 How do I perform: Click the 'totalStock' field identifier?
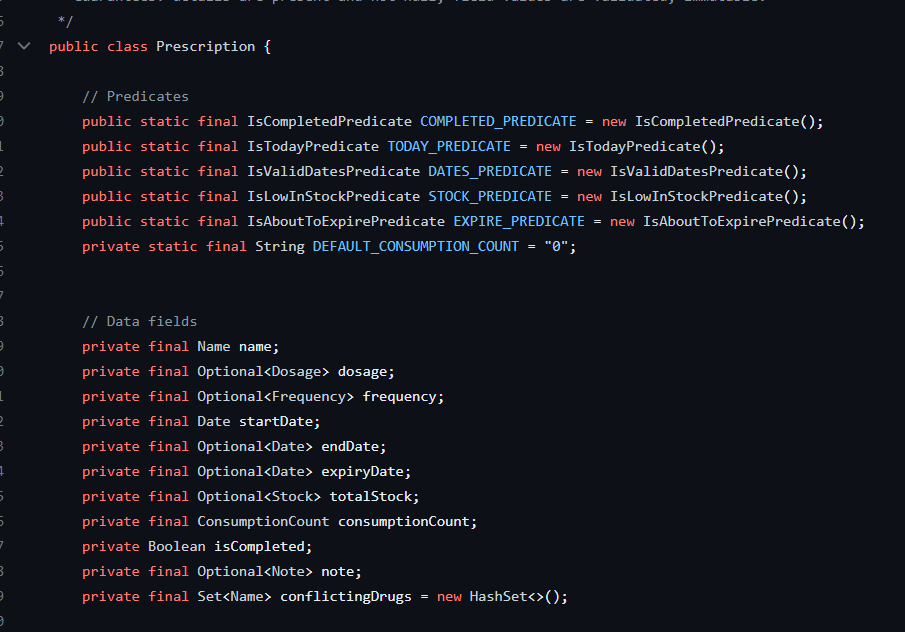point(371,497)
